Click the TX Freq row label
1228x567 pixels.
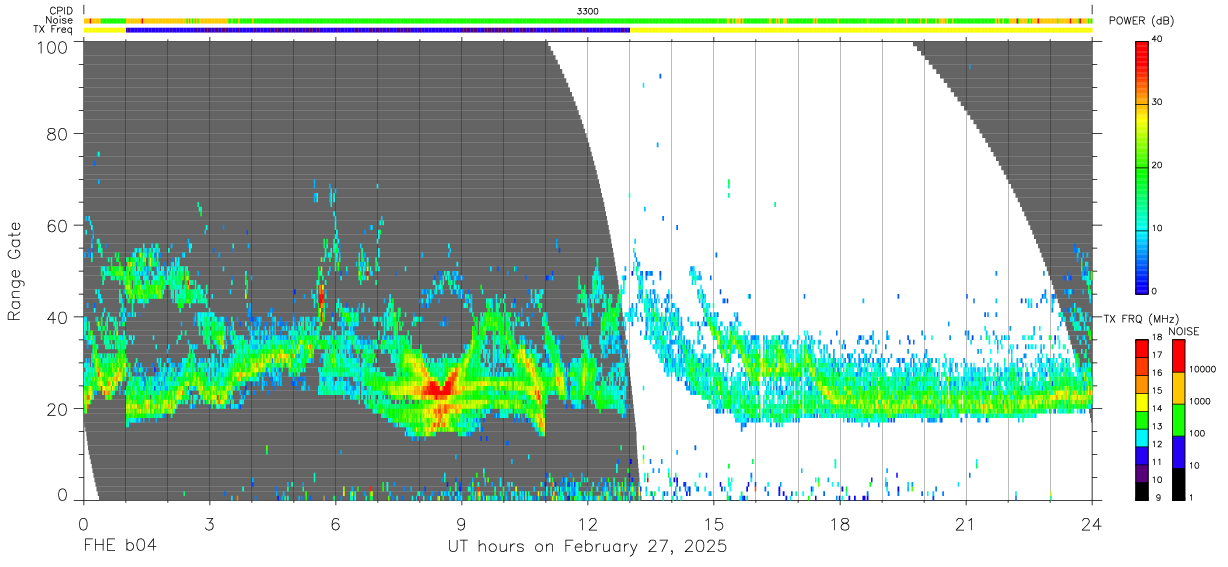[x=54, y=30]
